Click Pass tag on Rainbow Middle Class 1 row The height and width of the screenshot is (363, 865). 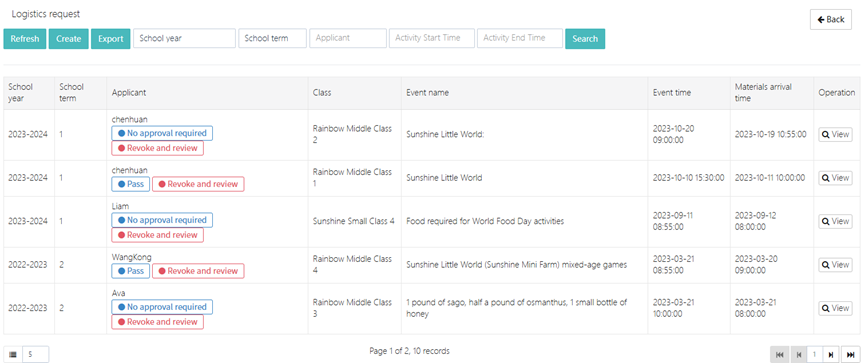point(131,184)
